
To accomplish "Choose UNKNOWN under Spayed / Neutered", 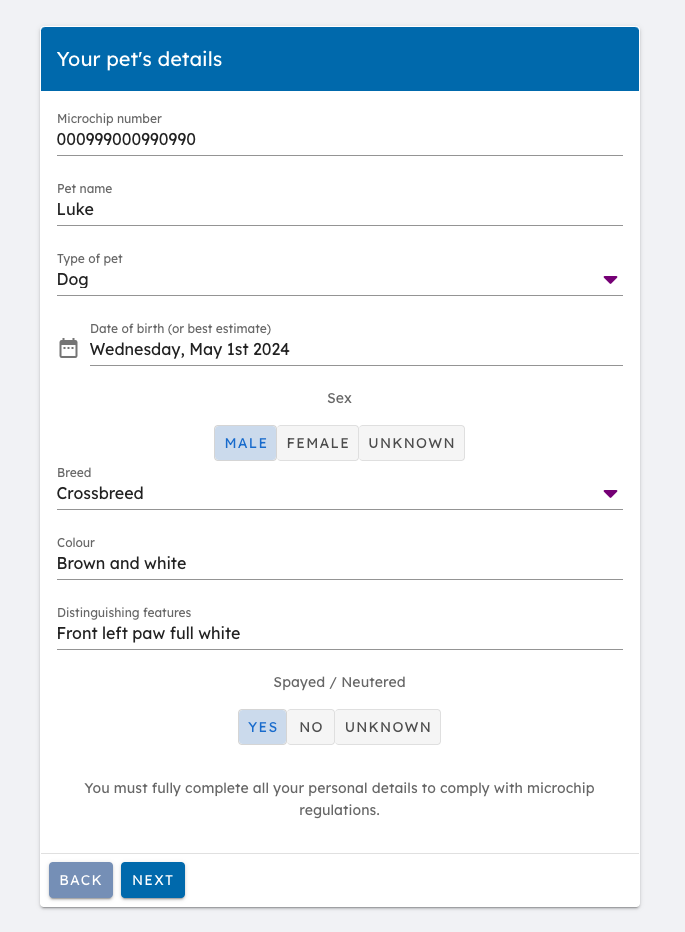I will pos(388,727).
